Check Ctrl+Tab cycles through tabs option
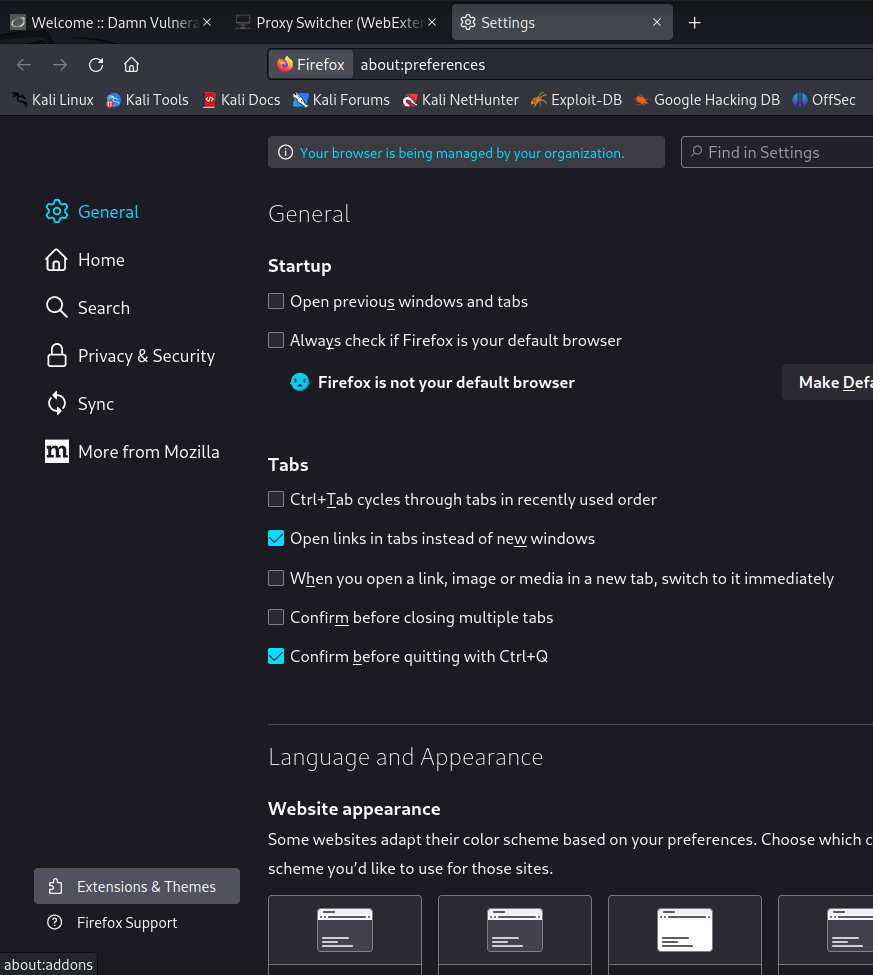 (276, 499)
